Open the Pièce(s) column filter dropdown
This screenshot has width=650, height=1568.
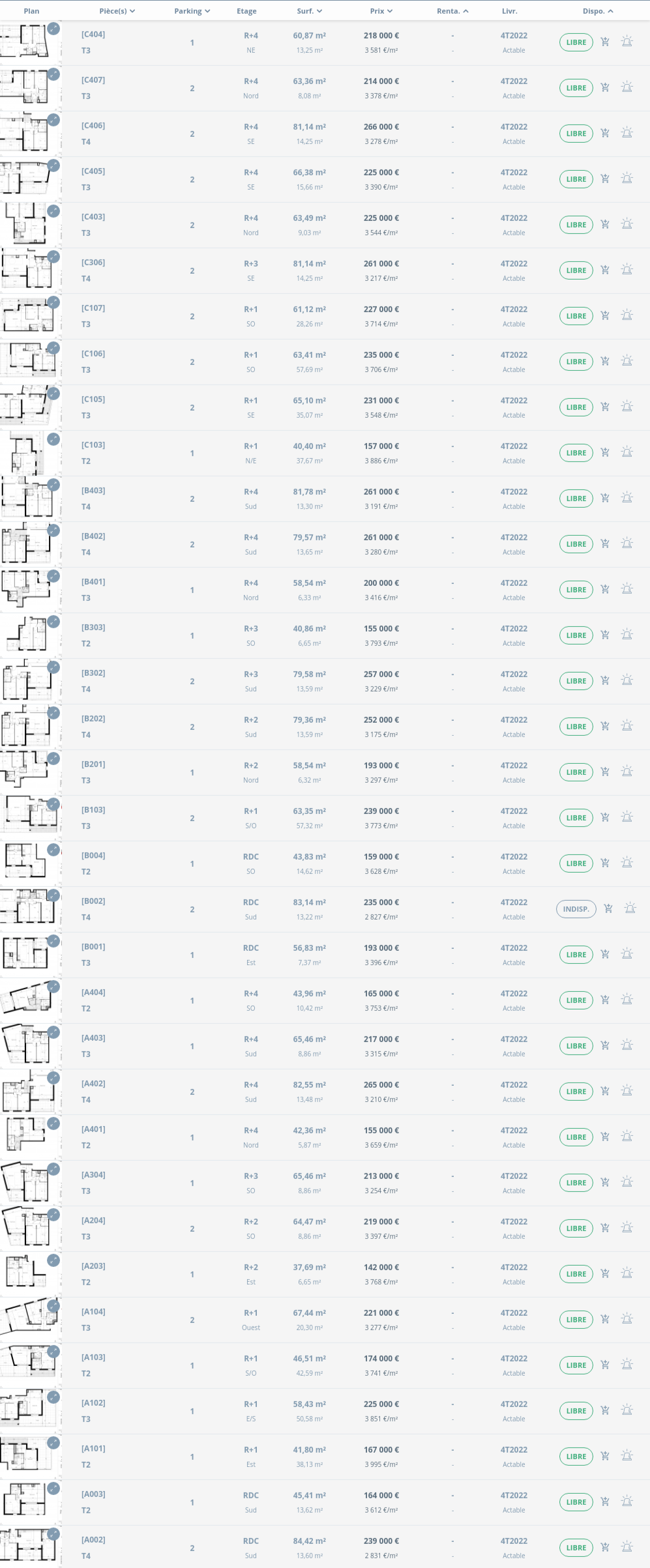[117, 11]
